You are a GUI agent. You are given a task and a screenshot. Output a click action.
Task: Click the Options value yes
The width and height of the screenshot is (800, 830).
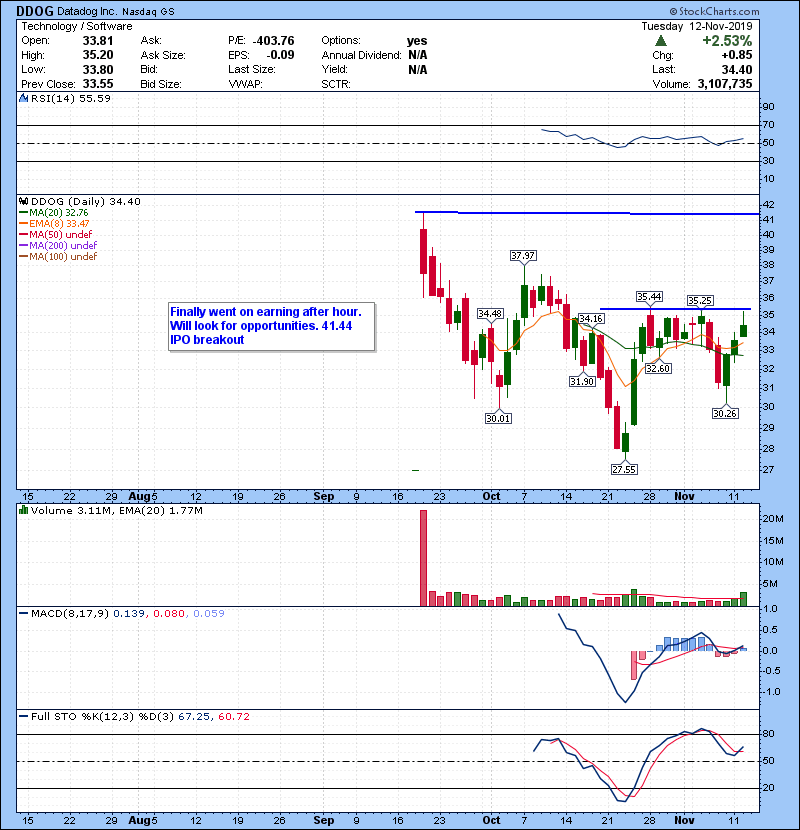point(417,41)
